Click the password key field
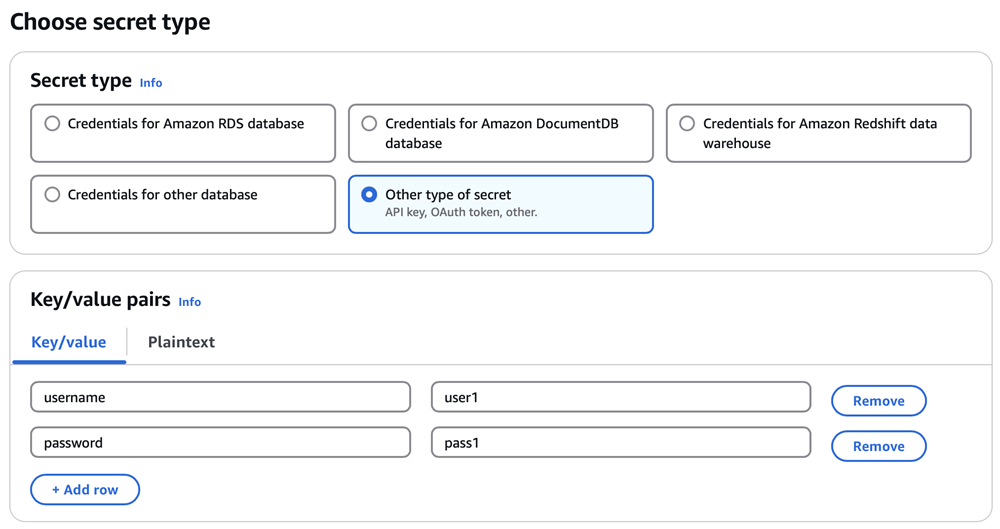This screenshot has height=529, width=1000. pyautogui.click(x=220, y=442)
